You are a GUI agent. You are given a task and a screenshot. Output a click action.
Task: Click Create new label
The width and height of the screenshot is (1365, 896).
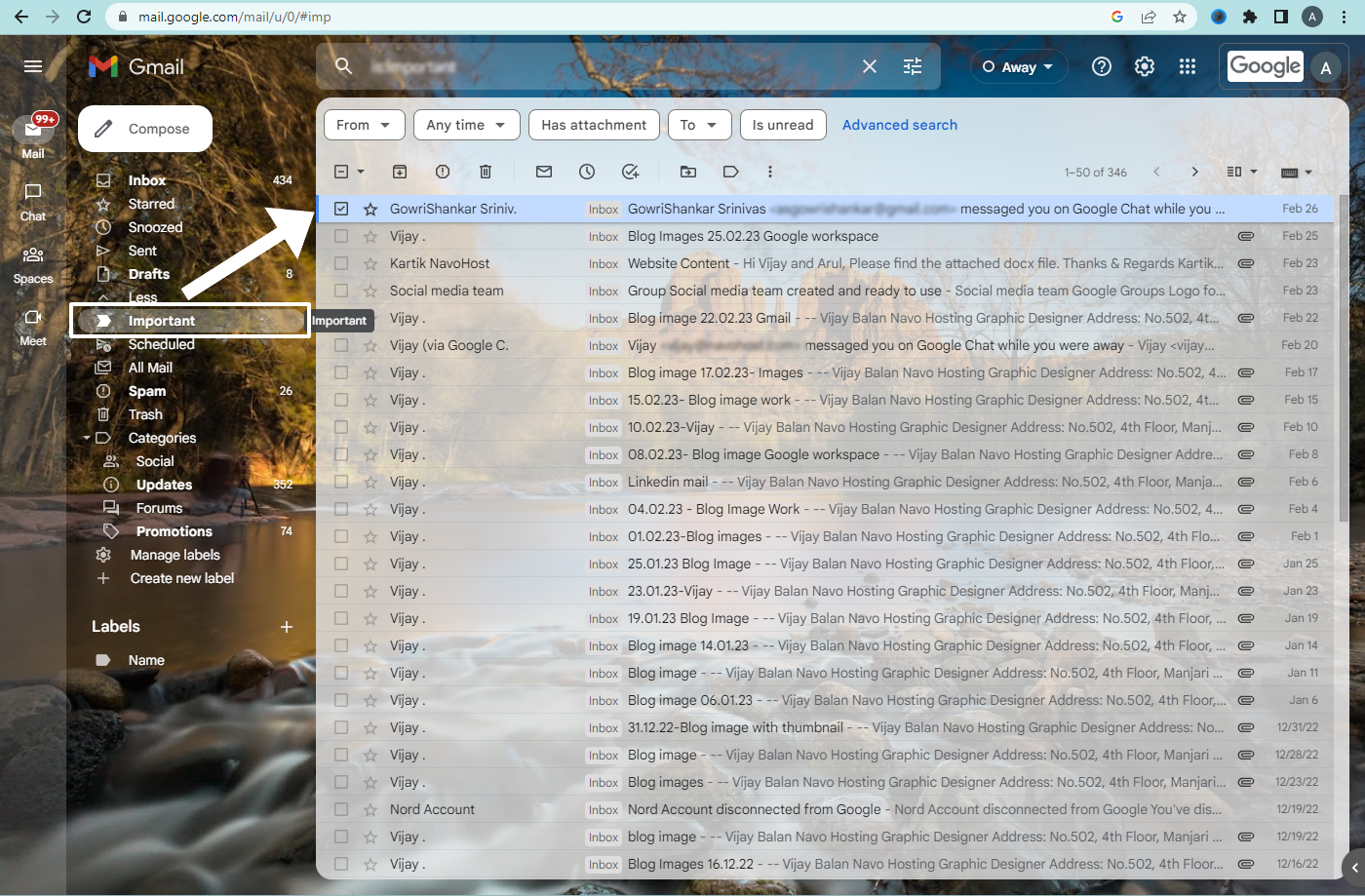click(181, 578)
